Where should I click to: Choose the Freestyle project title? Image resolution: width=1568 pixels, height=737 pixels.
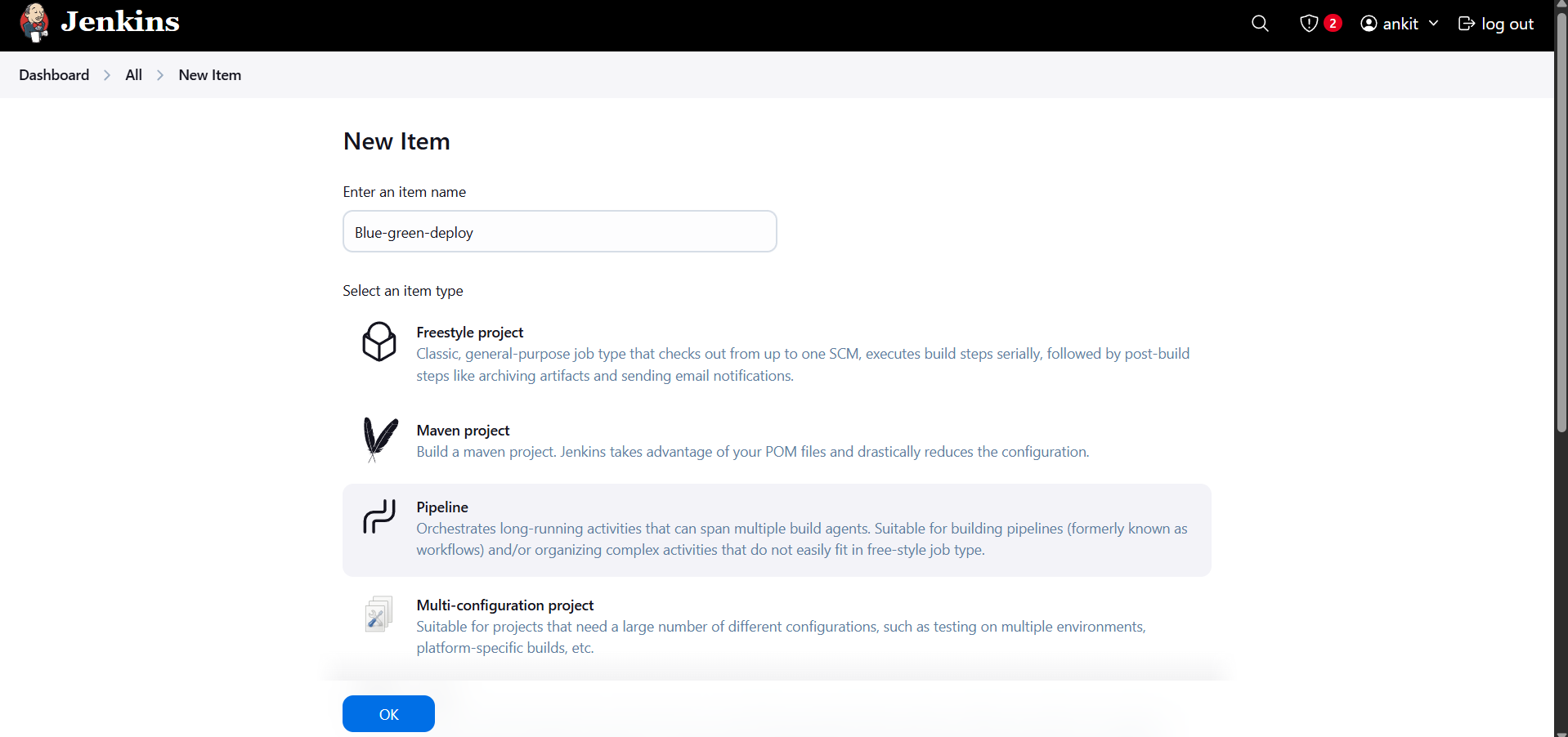pos(470,333)
